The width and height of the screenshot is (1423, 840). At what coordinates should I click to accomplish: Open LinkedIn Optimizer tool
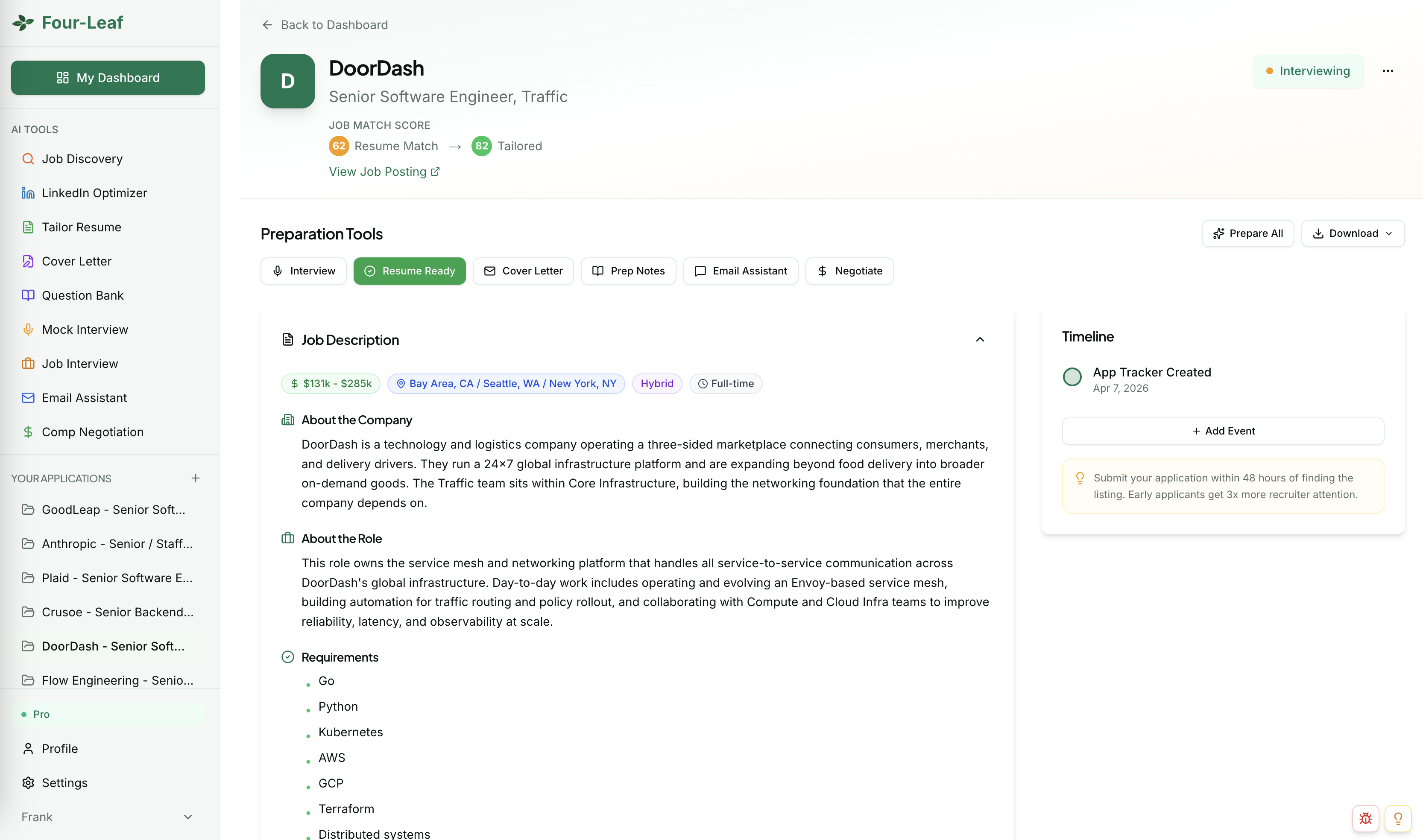click(x=94, y=193)
